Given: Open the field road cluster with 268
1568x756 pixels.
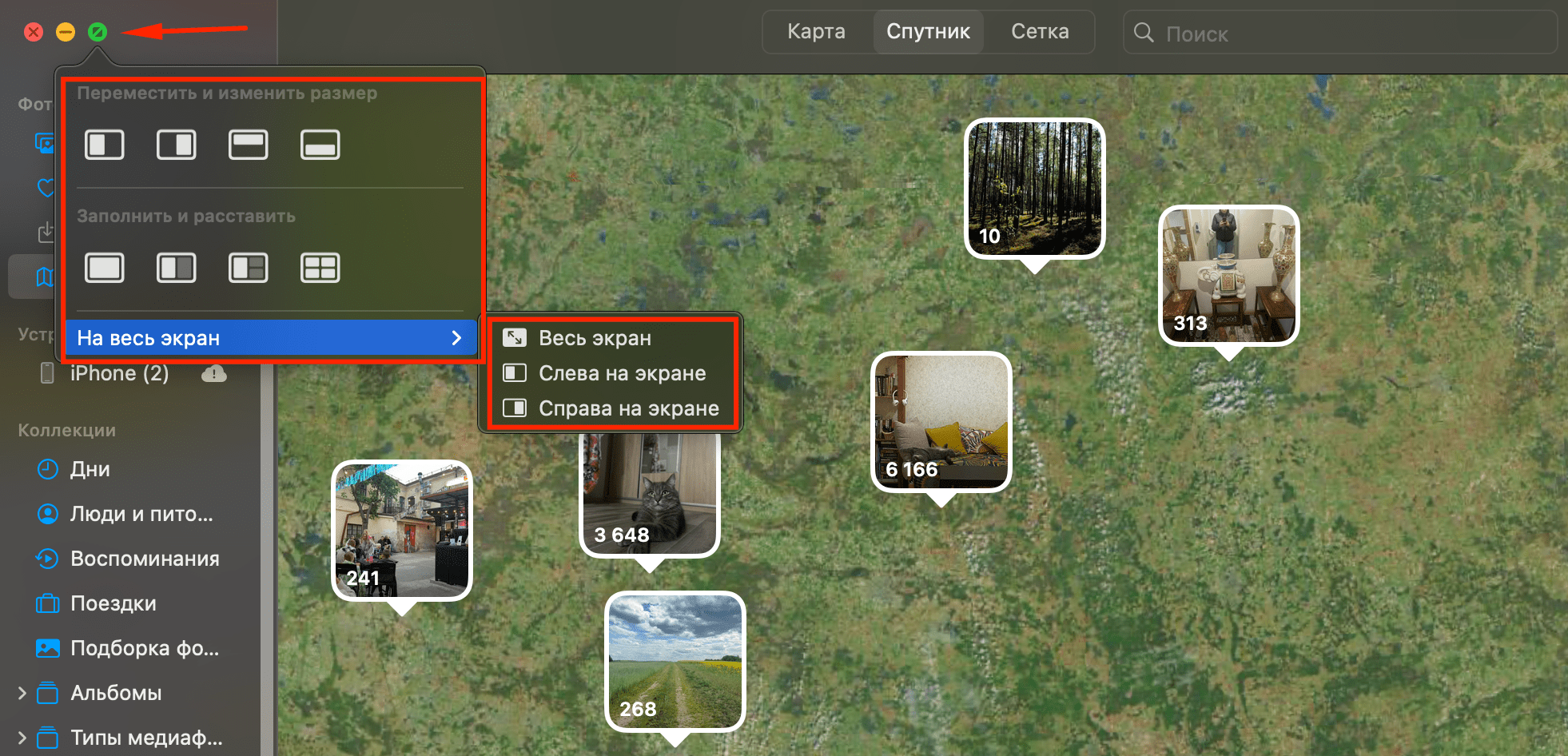Looking at the screenshot, I should pyautogui.click(x=675, y=662).
